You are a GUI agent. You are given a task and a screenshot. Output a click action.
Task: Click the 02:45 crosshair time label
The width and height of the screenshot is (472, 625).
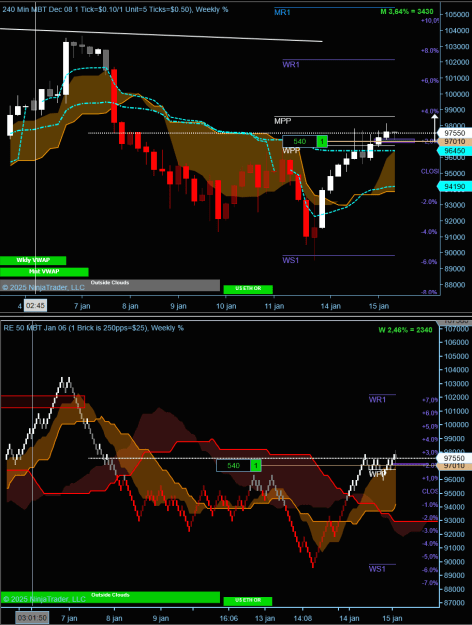tap(35, 306)
